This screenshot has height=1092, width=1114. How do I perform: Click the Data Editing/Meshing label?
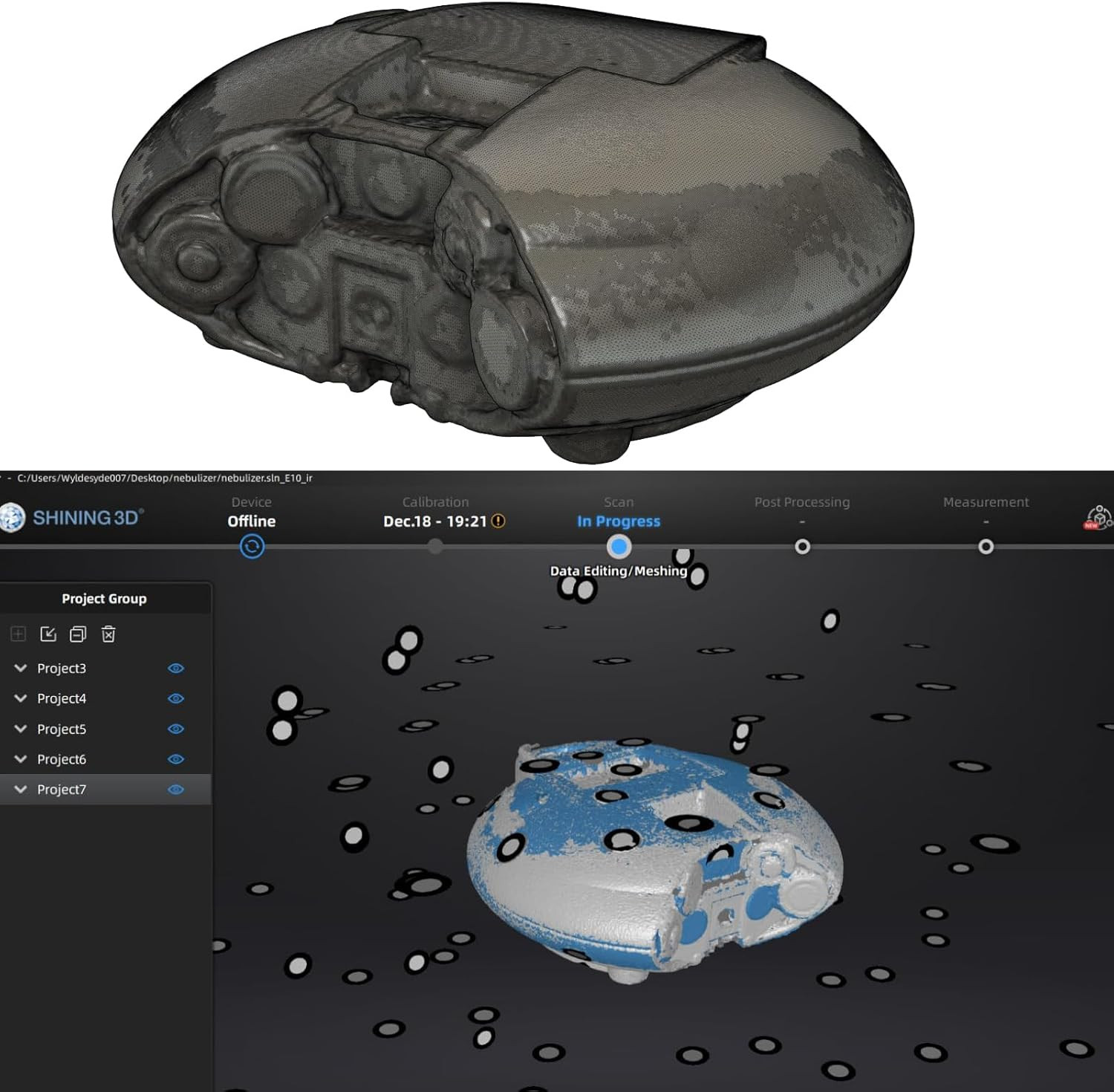(618, 571)
